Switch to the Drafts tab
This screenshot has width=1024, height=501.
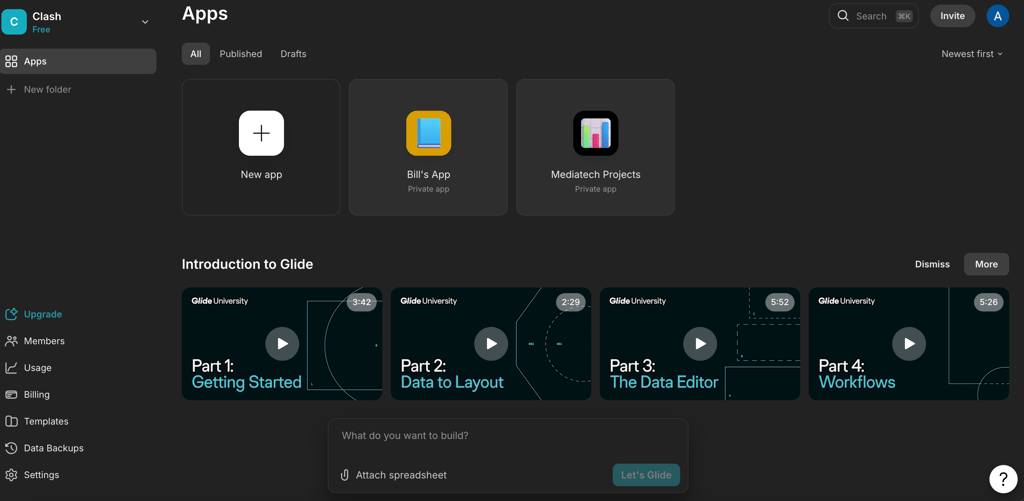293,54
